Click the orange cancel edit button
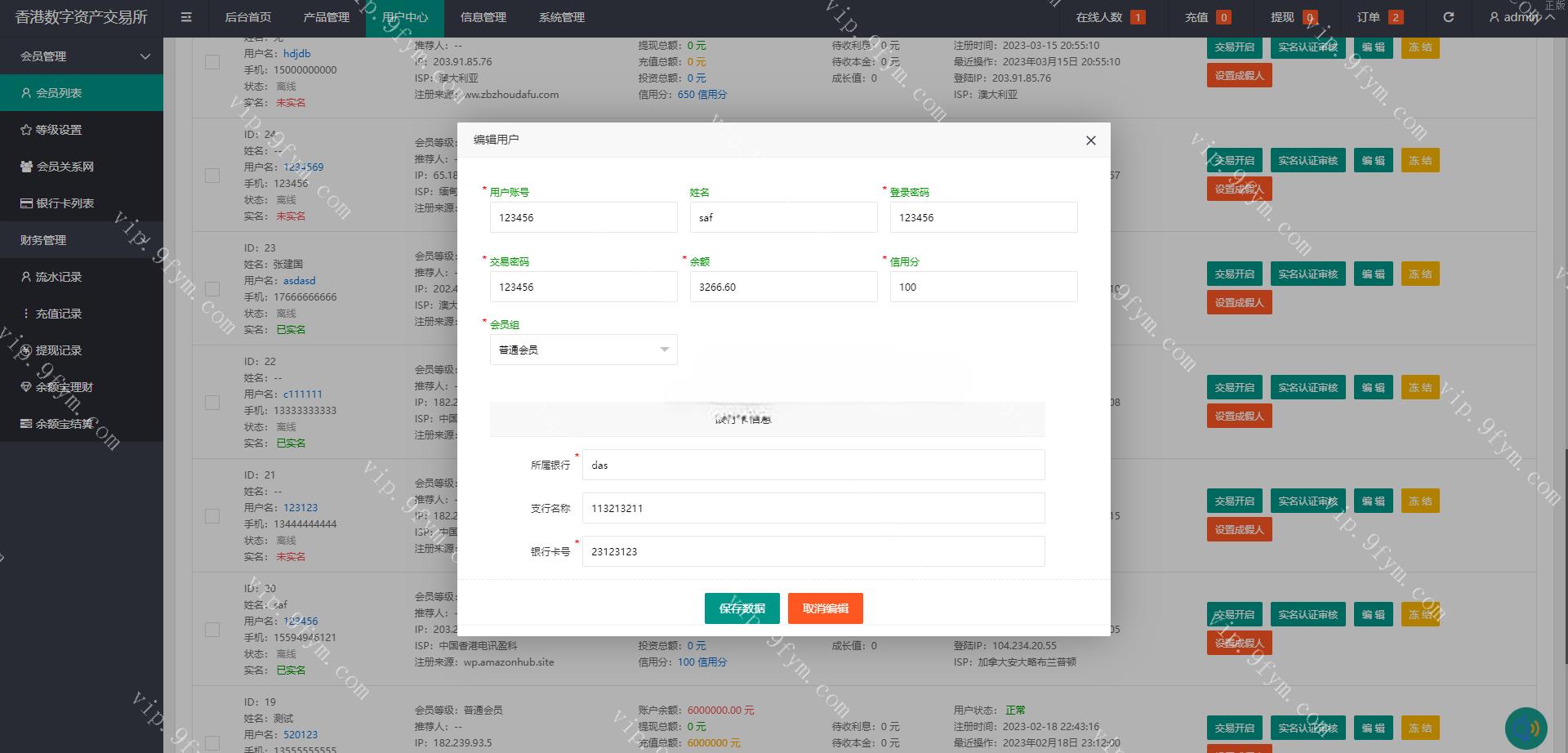The image size is (1568, 753). [825, 608]
